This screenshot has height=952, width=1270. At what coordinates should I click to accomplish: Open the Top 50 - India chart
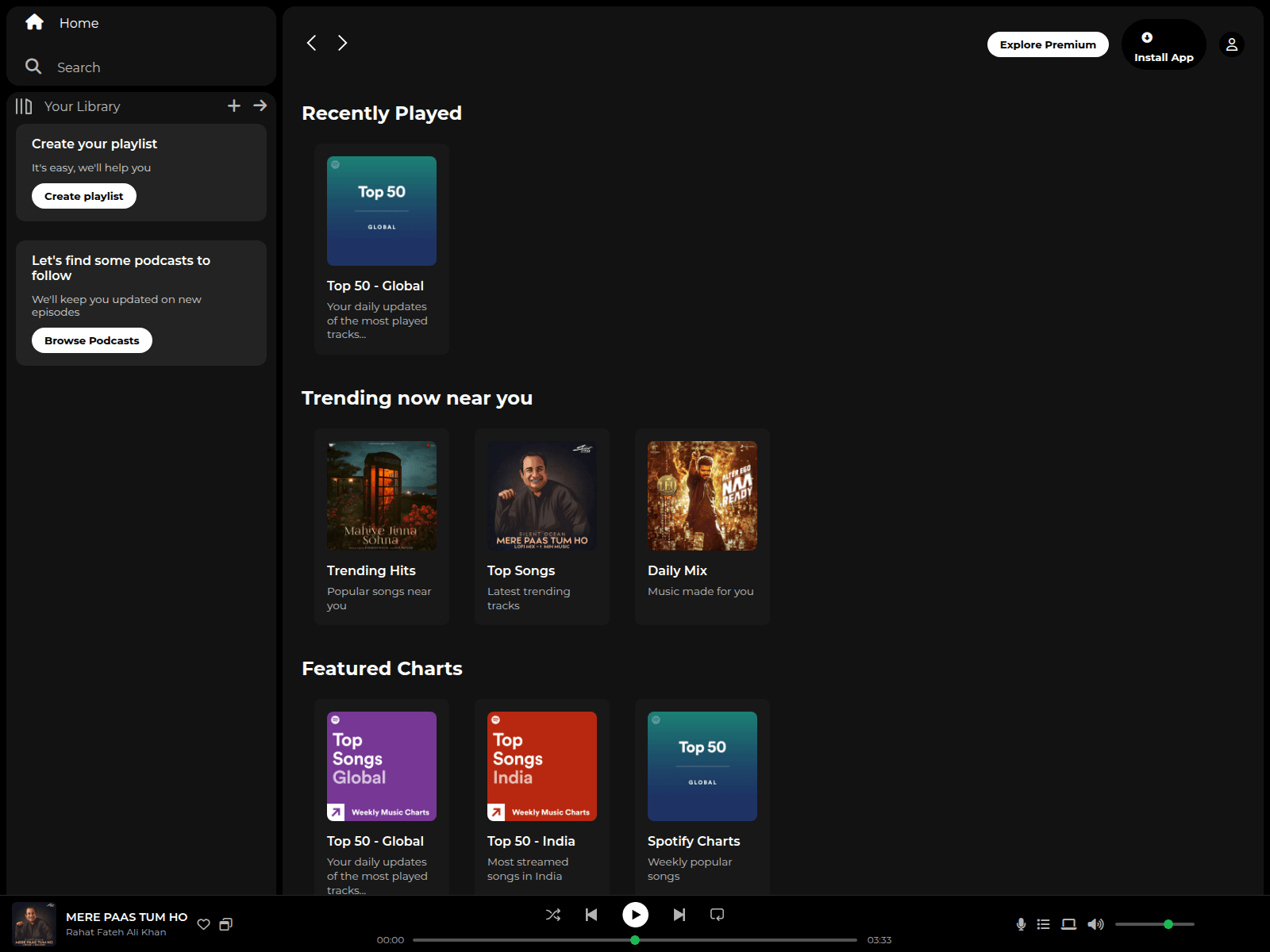tap(542, 797)
